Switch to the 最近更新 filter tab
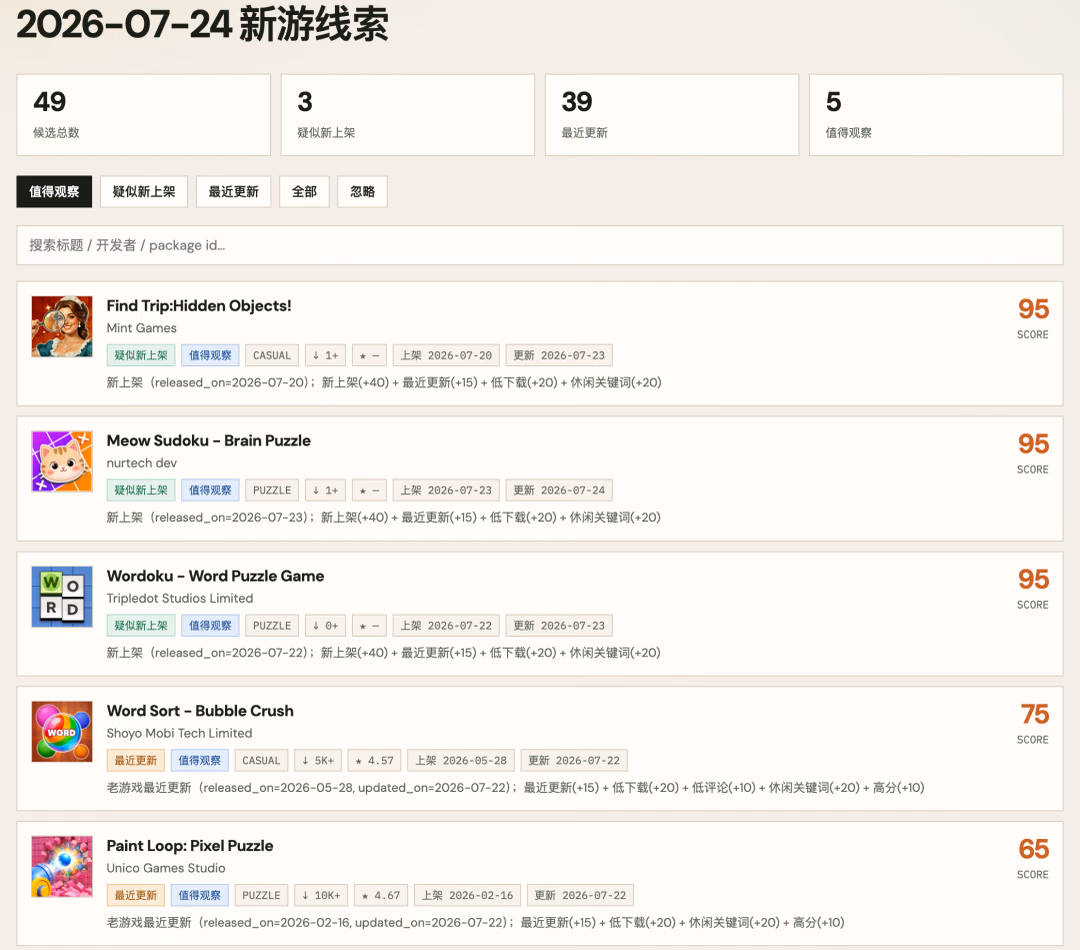Image resolution: width=1080 pixels, height=950 pixels. coord(233,192)
